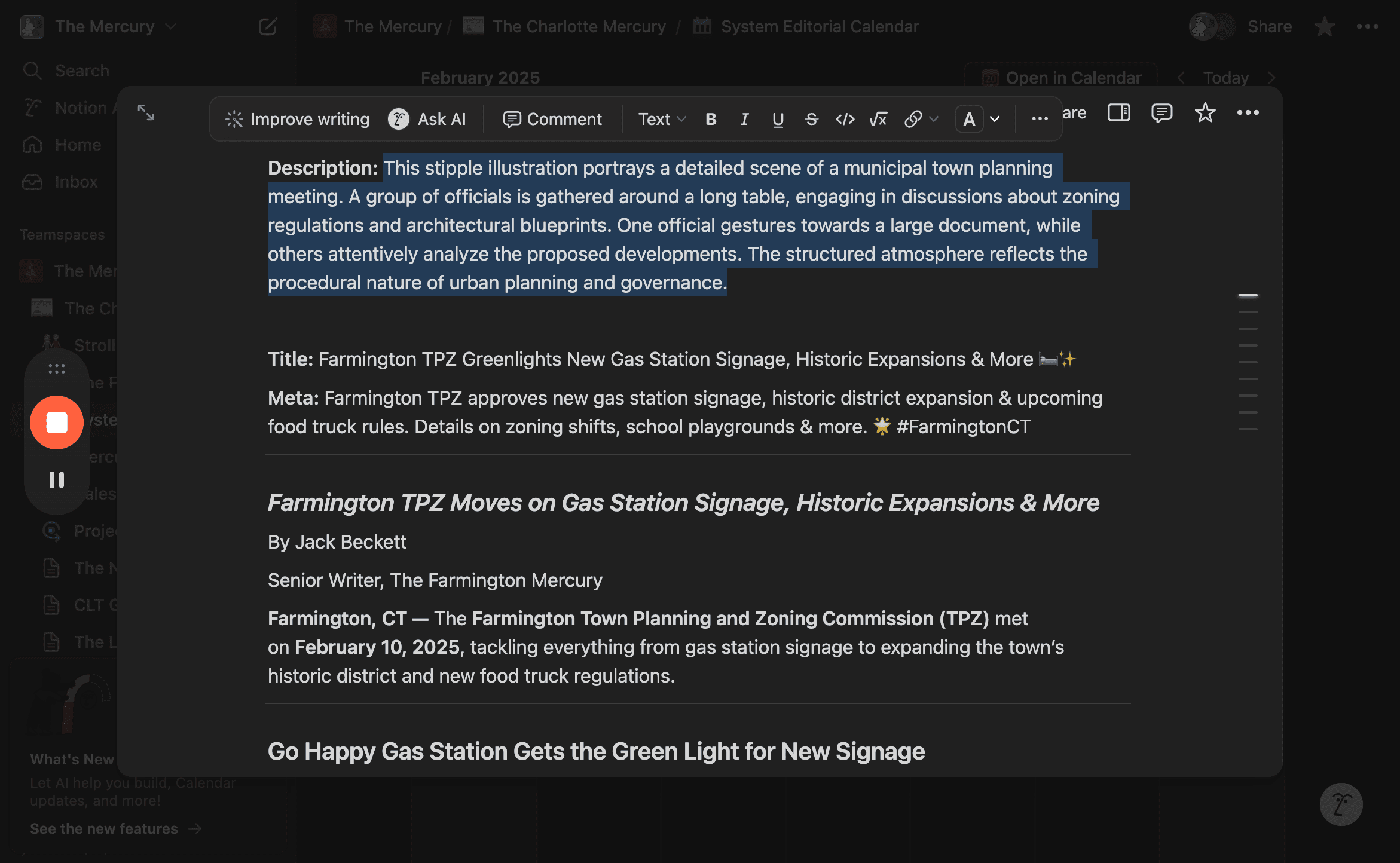Click Improve writing AI option
Image resolution: width=1400 pixels, height=863 pixels.
297,120
